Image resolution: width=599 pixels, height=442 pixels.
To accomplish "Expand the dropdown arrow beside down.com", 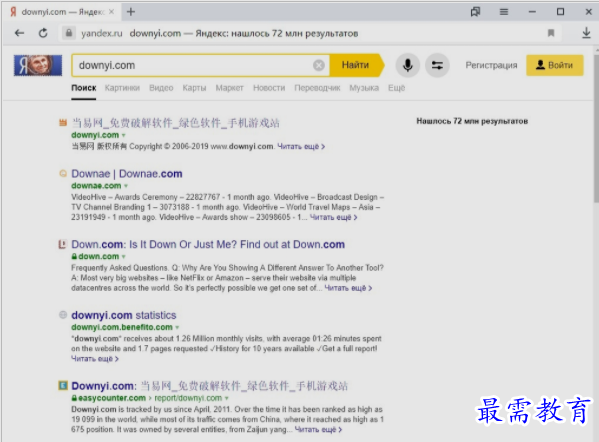I will pyautogui.click(x=123, y=257).
